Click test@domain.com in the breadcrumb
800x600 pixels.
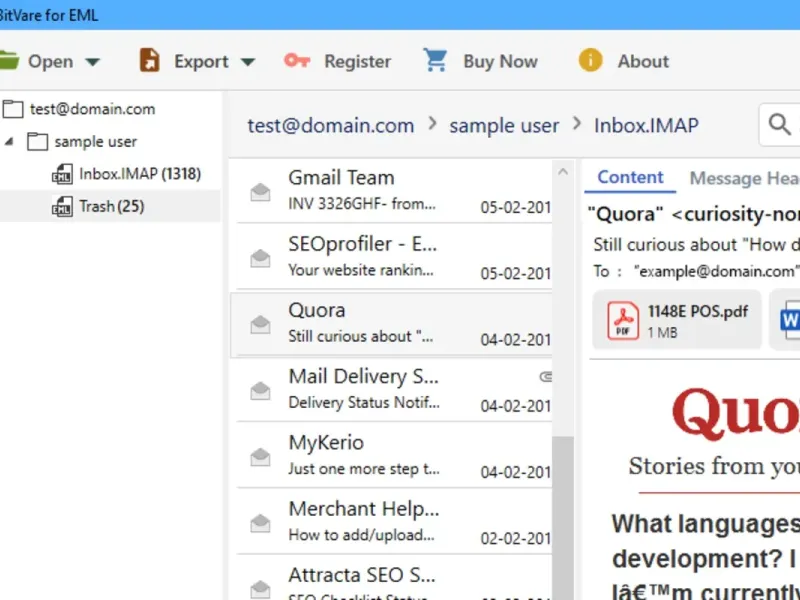pyautogui.click(x=331, y=126)
